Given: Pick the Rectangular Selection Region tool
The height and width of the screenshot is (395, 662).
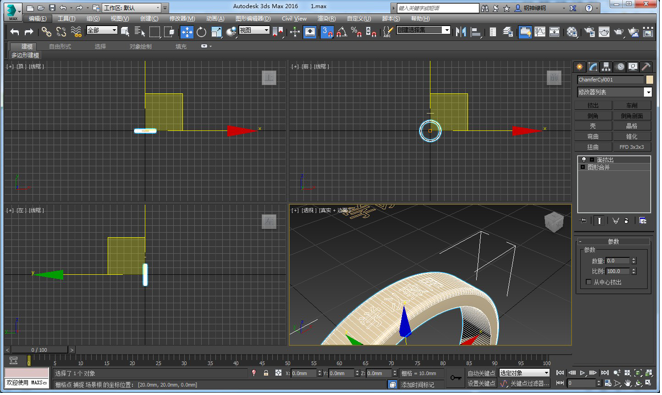Looking at the screenshot, I should click(155, 32).
